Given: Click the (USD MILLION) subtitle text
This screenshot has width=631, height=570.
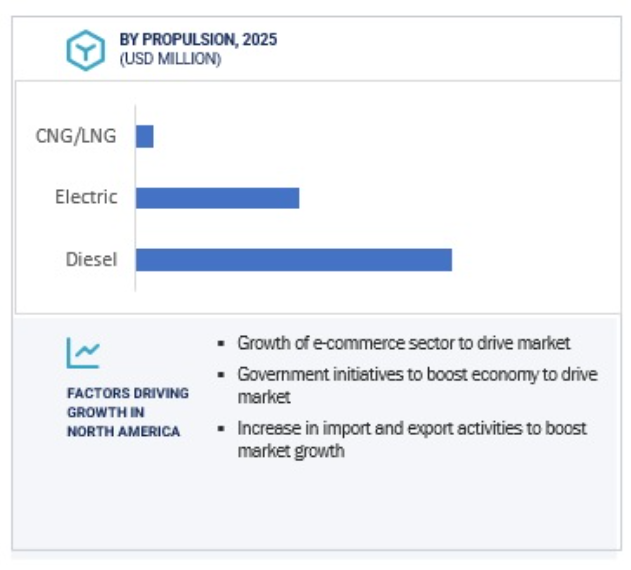Looking at the screenshot, I should click(170, 59).
